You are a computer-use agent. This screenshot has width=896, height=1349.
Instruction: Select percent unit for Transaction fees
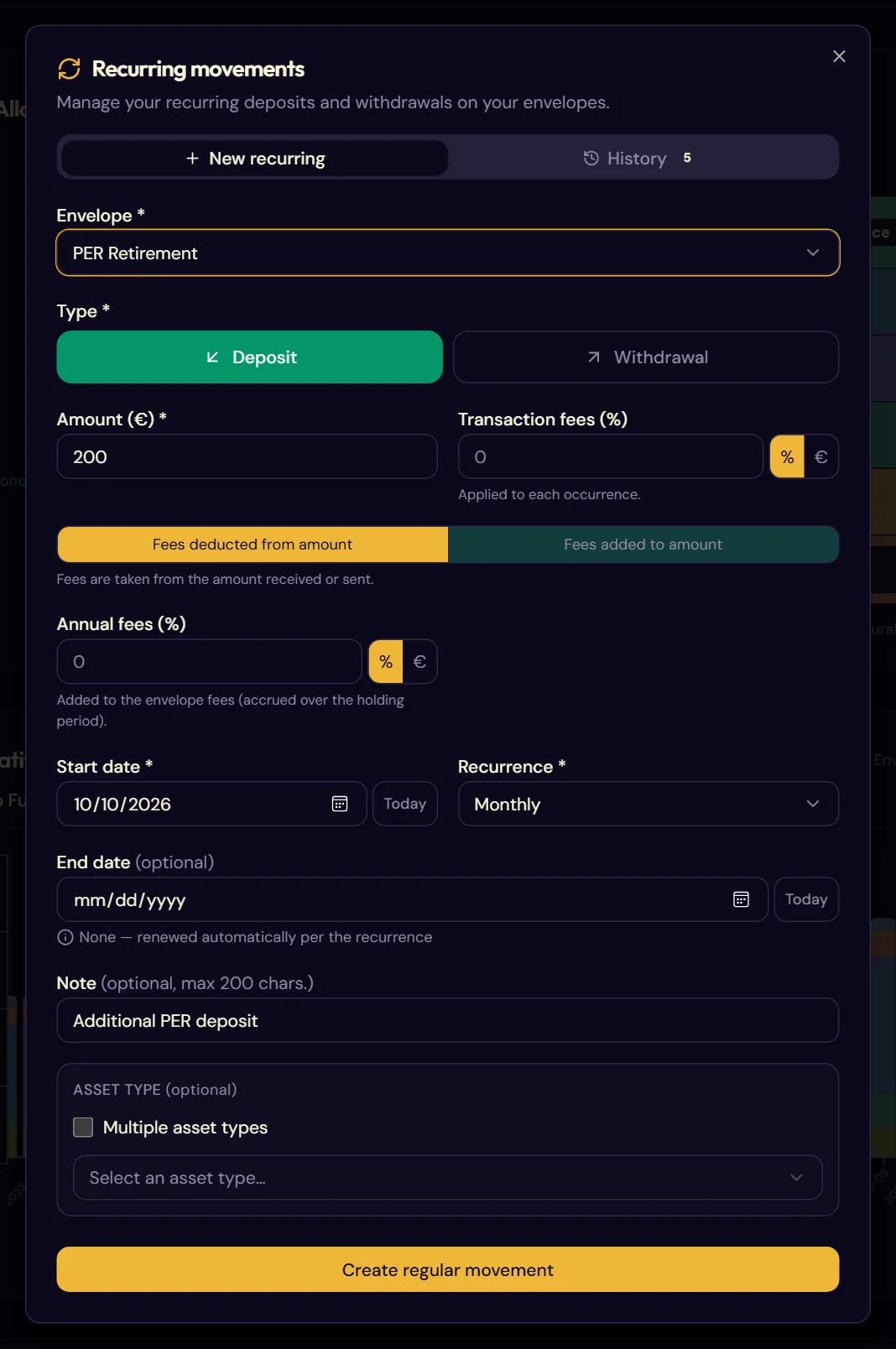click(x=787, y=456)
